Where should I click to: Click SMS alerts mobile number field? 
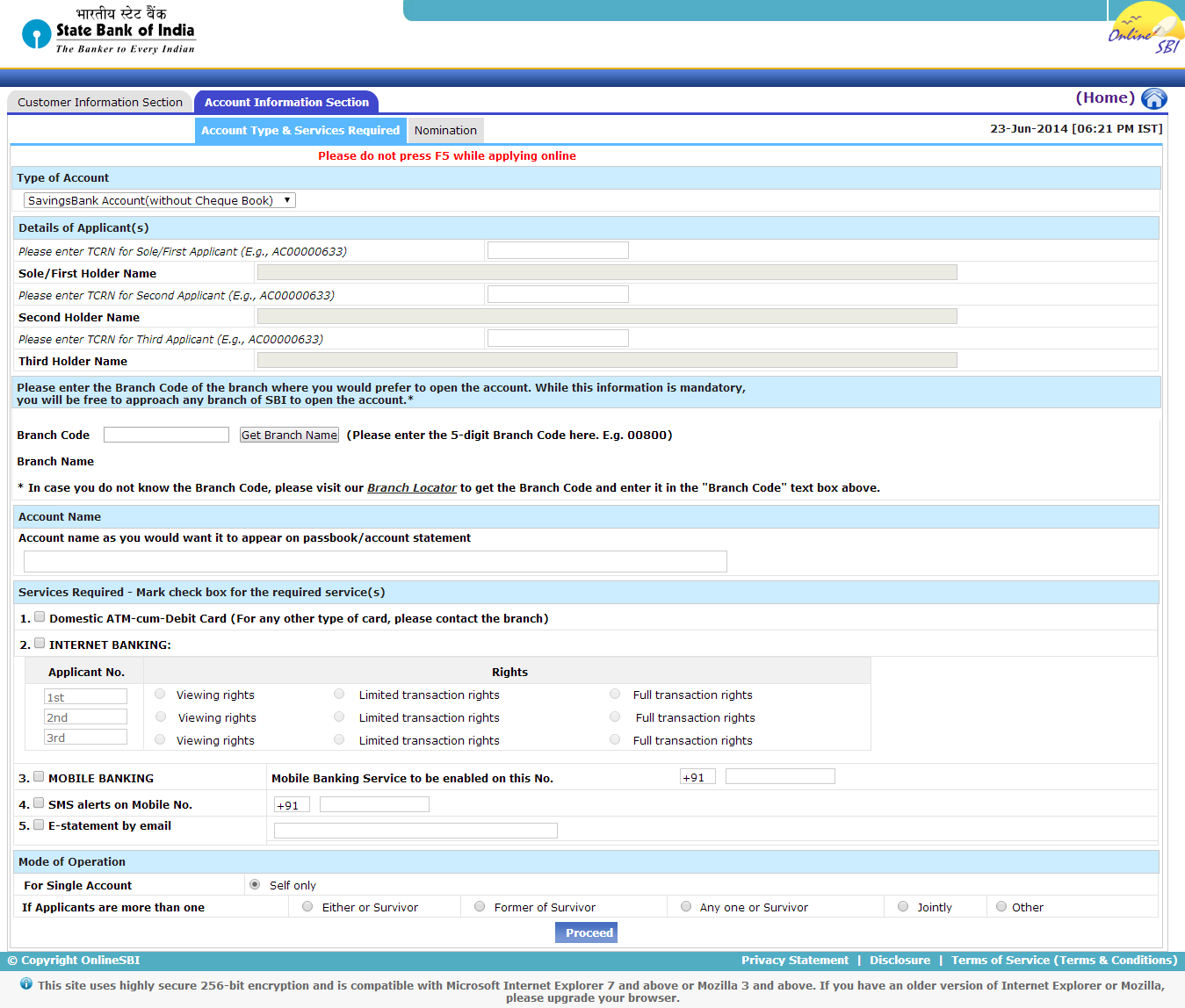point(374,804)
